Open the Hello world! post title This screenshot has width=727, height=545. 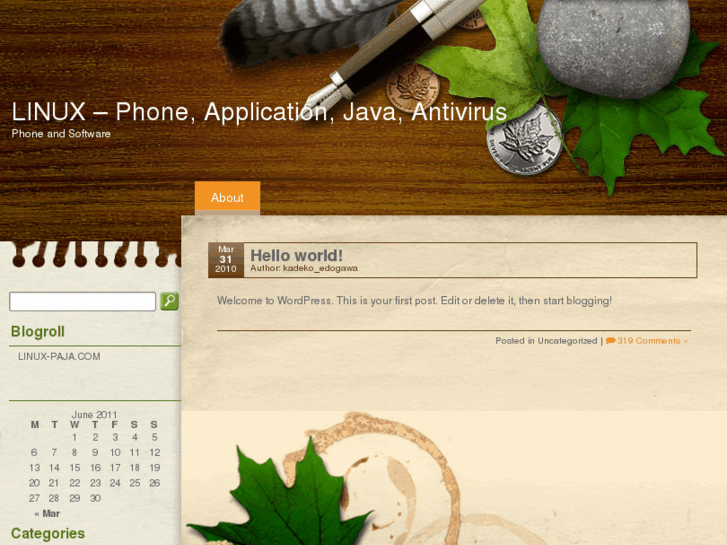coord(296,255)
